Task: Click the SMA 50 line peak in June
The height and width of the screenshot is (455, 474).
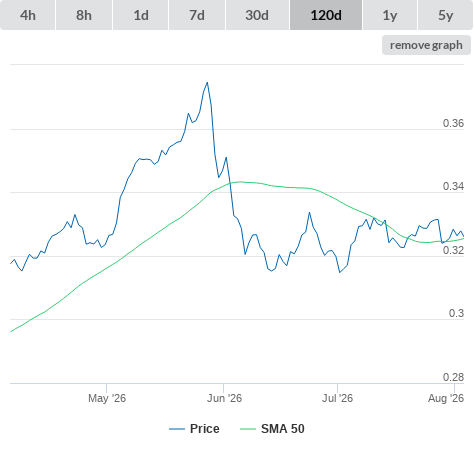Action: [x=240, y=182]
